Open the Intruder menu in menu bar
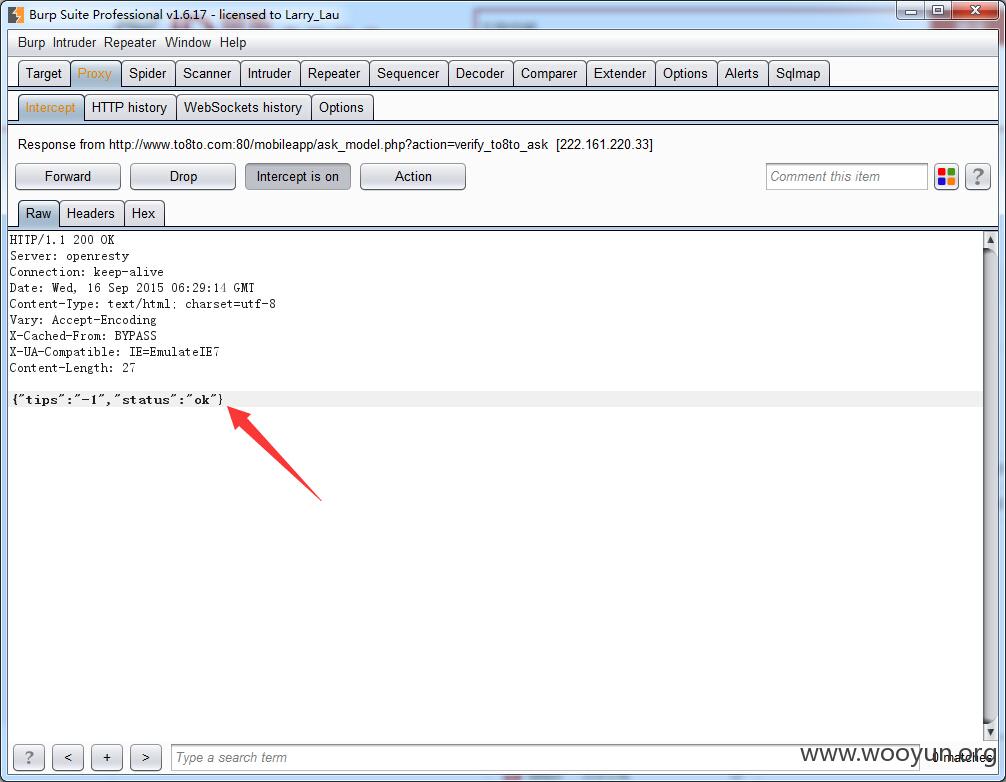The height and width of the screenshot is (782, 1006). coord(74,42)
